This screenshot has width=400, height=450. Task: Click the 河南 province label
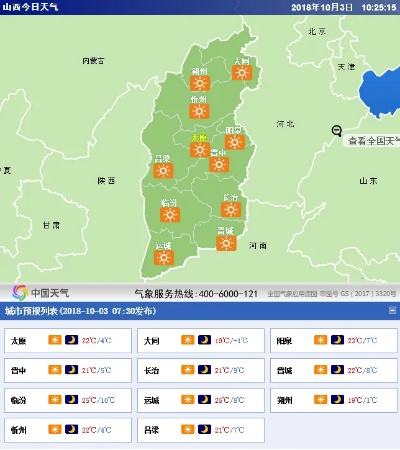[258, 246]
